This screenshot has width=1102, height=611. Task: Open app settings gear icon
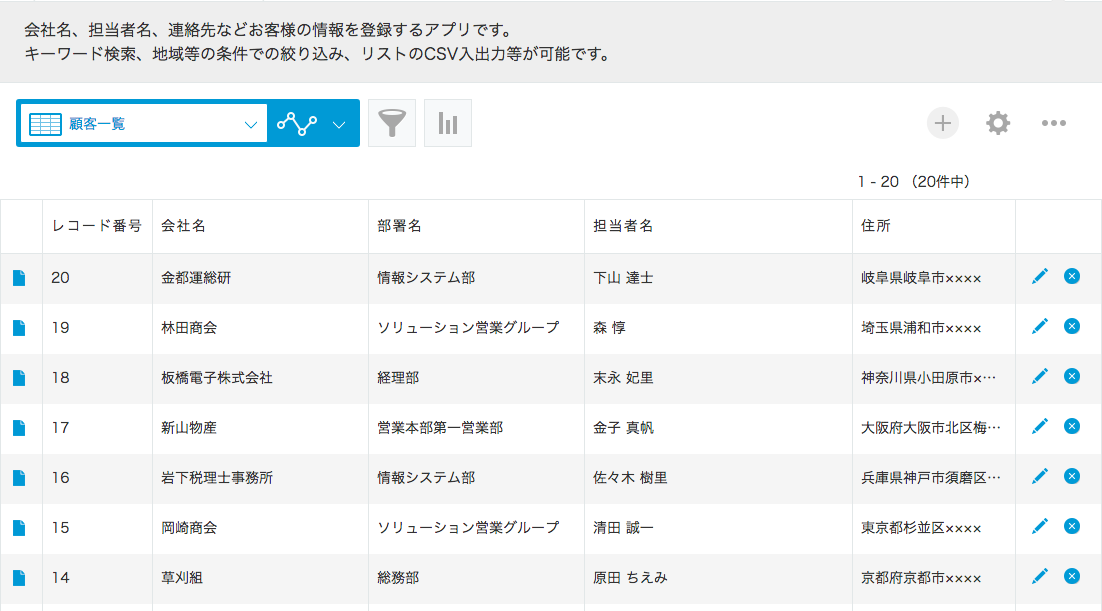998,123
